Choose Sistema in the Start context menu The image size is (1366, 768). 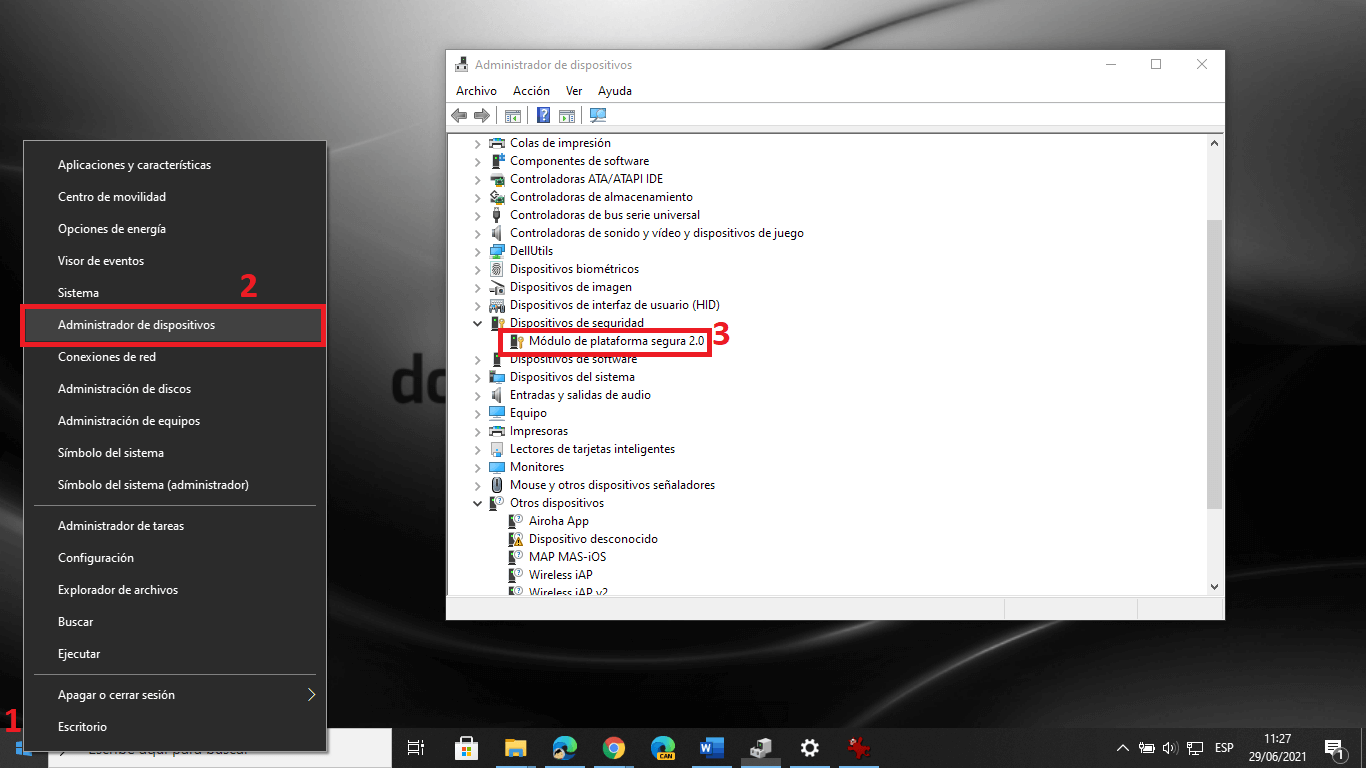click(x=174, y=293)
